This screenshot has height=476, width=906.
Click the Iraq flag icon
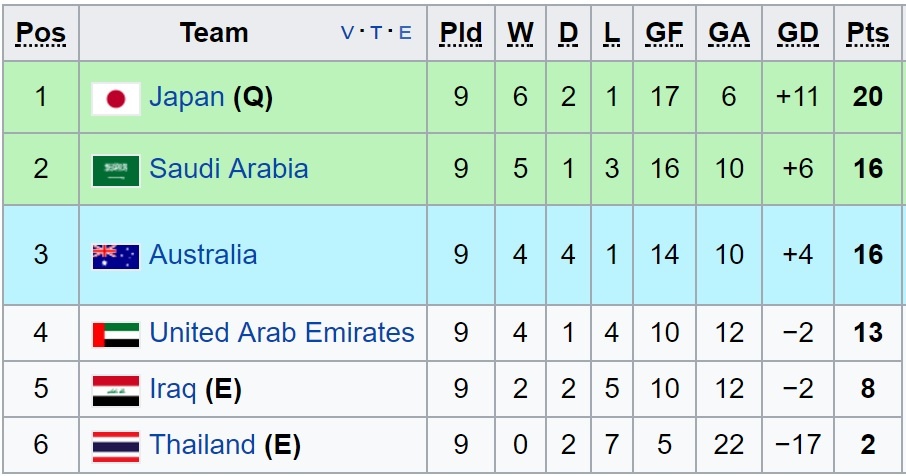tap(116, 390)
